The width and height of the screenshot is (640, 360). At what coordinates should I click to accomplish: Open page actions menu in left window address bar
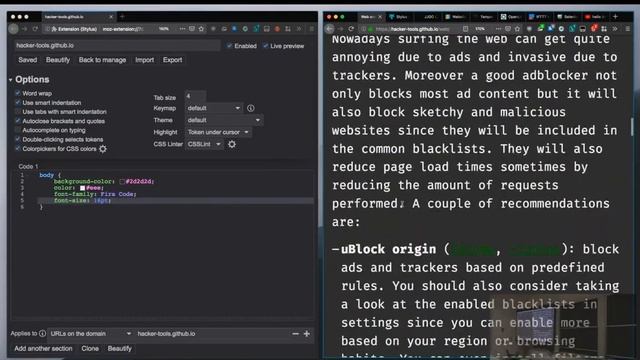182,29
